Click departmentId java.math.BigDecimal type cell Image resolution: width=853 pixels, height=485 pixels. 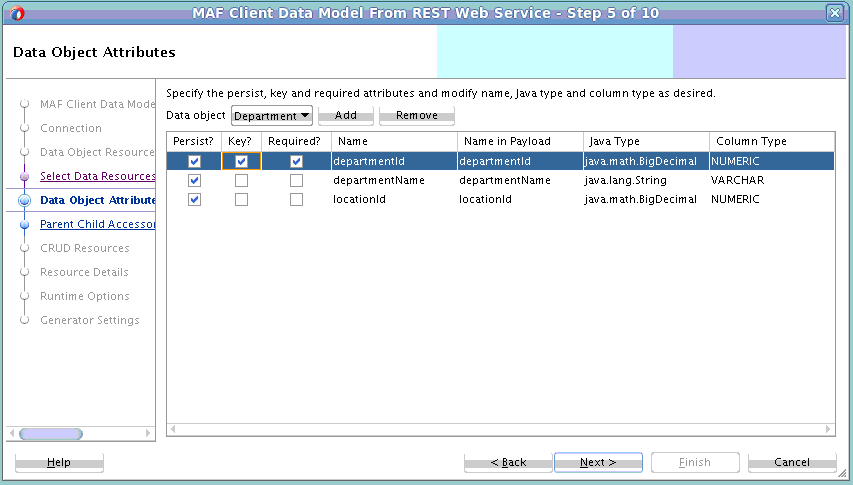[646, 161]
